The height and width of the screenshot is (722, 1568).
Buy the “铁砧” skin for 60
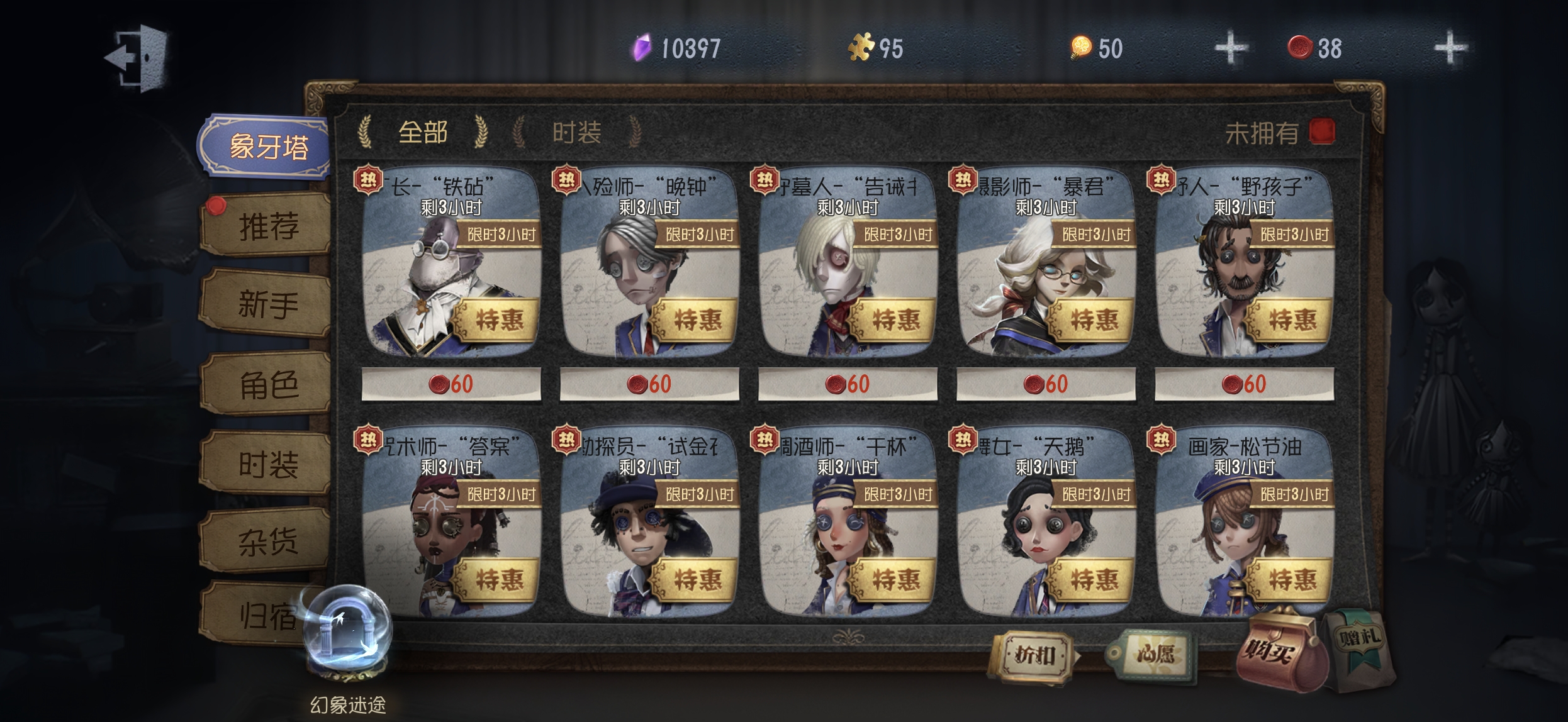(x=451, y=384)
